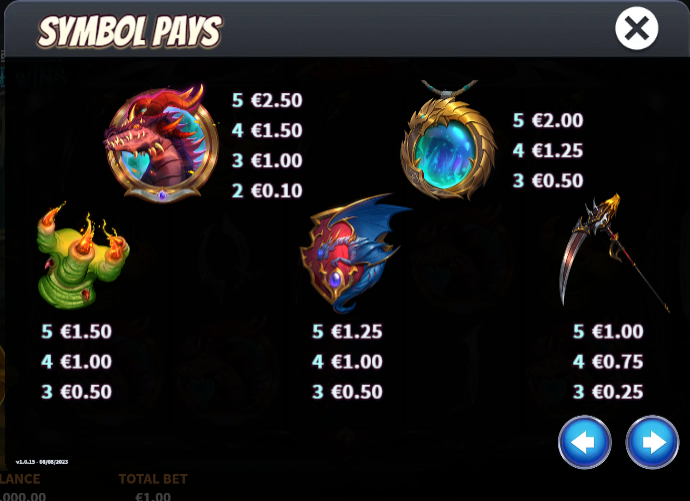
Task: Click the red dragon 2x €0.10 payout
Action: click(267, 191)
